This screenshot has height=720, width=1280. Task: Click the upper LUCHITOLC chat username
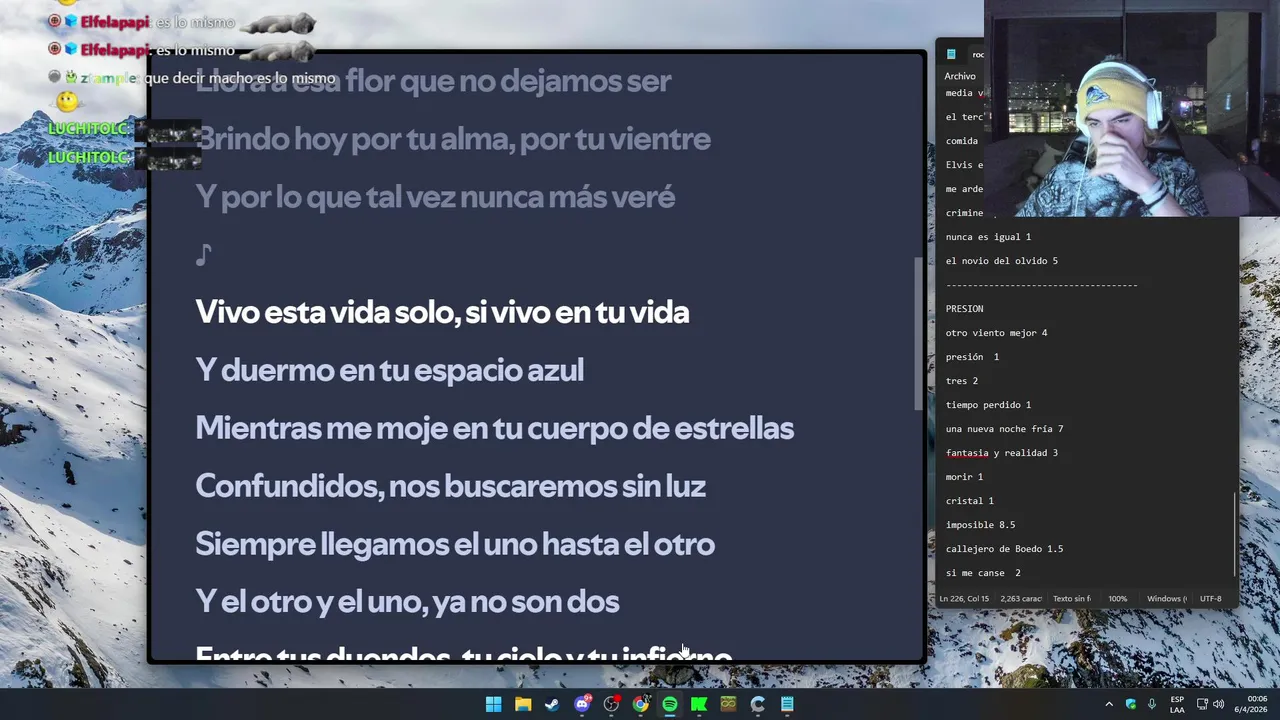point(88,129)
